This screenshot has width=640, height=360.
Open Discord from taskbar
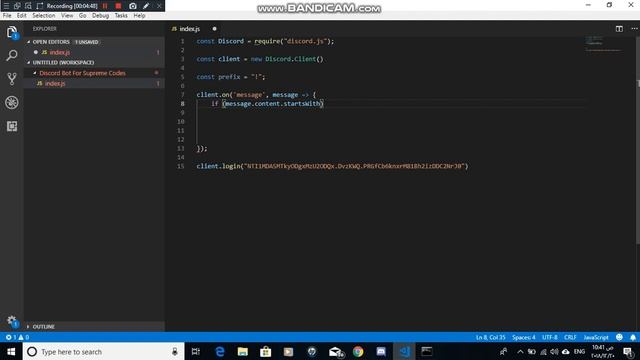coord(381,351)
